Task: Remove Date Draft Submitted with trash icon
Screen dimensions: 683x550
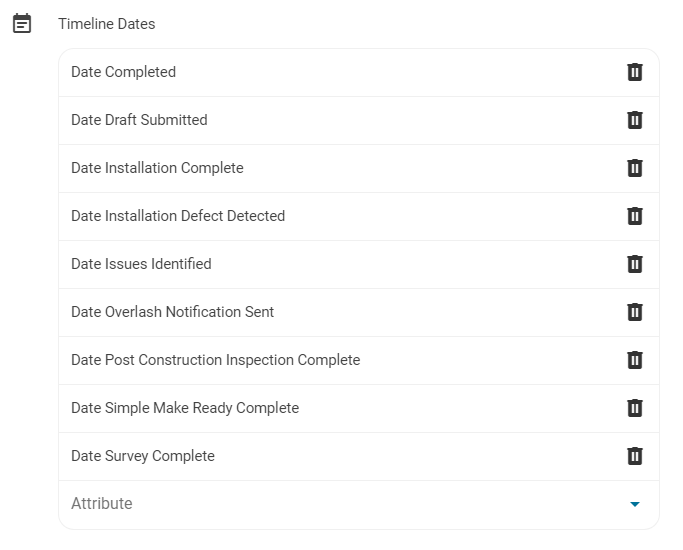Action: click(x=634, y=120)
